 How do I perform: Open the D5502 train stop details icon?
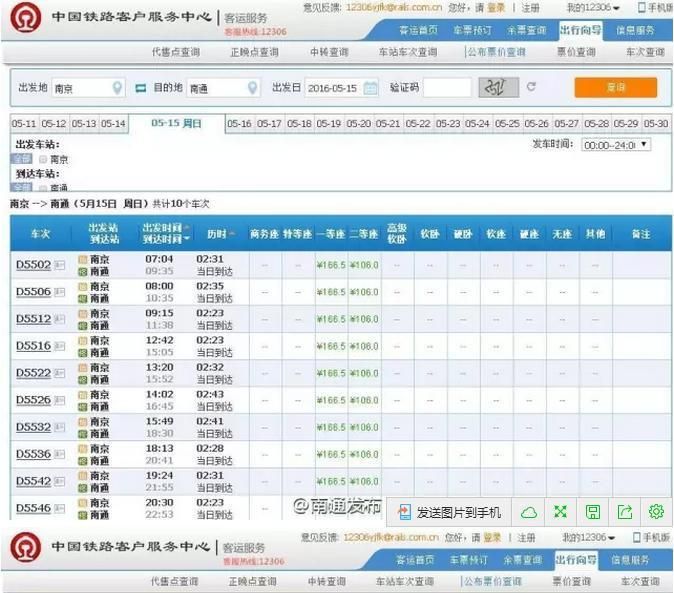tap(59, 265)
